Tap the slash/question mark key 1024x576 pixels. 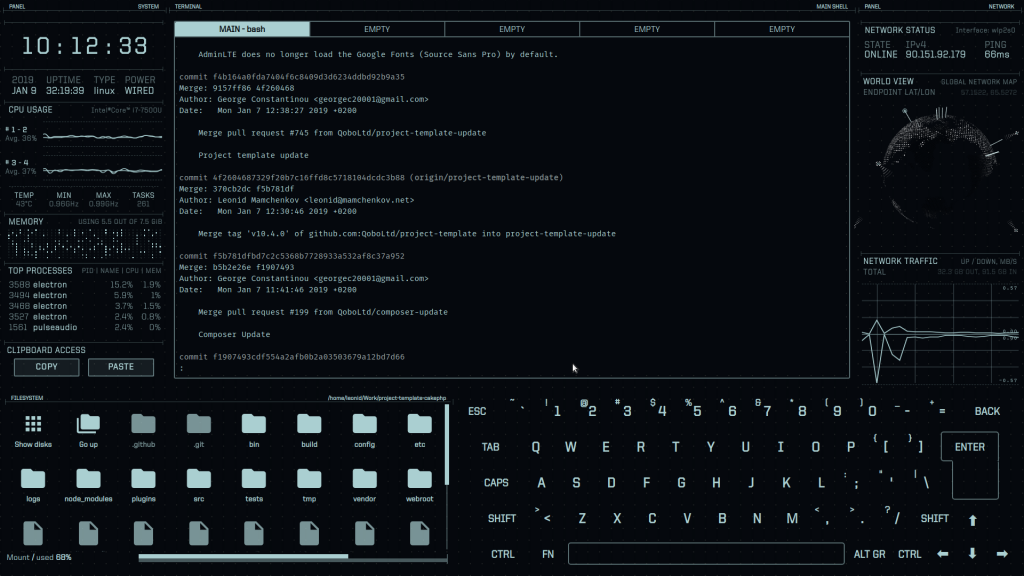(x=893, y=516)
